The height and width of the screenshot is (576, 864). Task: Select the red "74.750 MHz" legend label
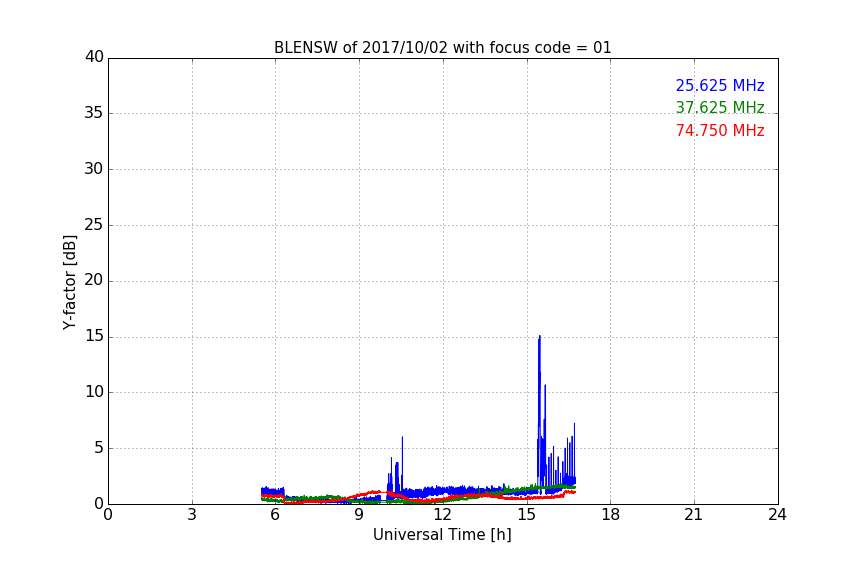(720, 131)
